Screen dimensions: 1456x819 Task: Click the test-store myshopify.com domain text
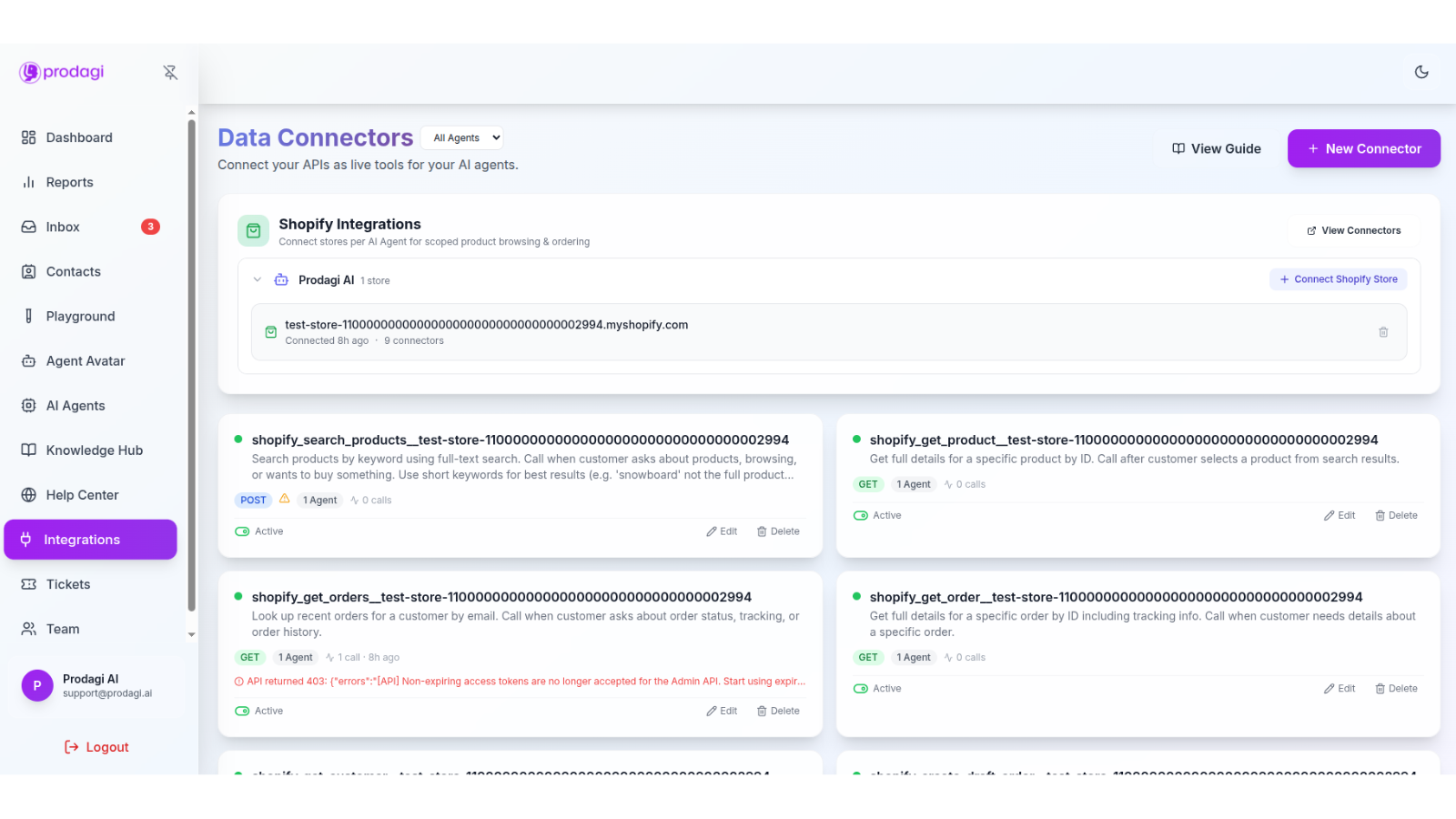pyautogui.click(x=486, y=325)
